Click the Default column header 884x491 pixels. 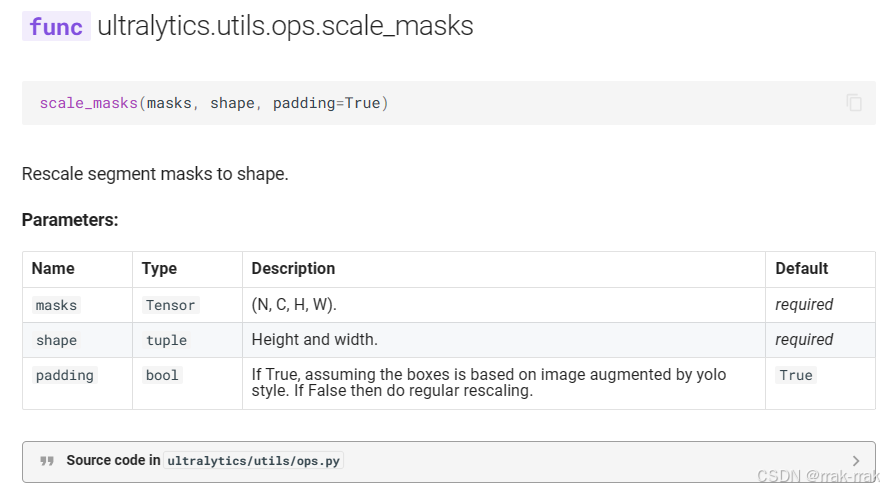(x=801, y=269)
